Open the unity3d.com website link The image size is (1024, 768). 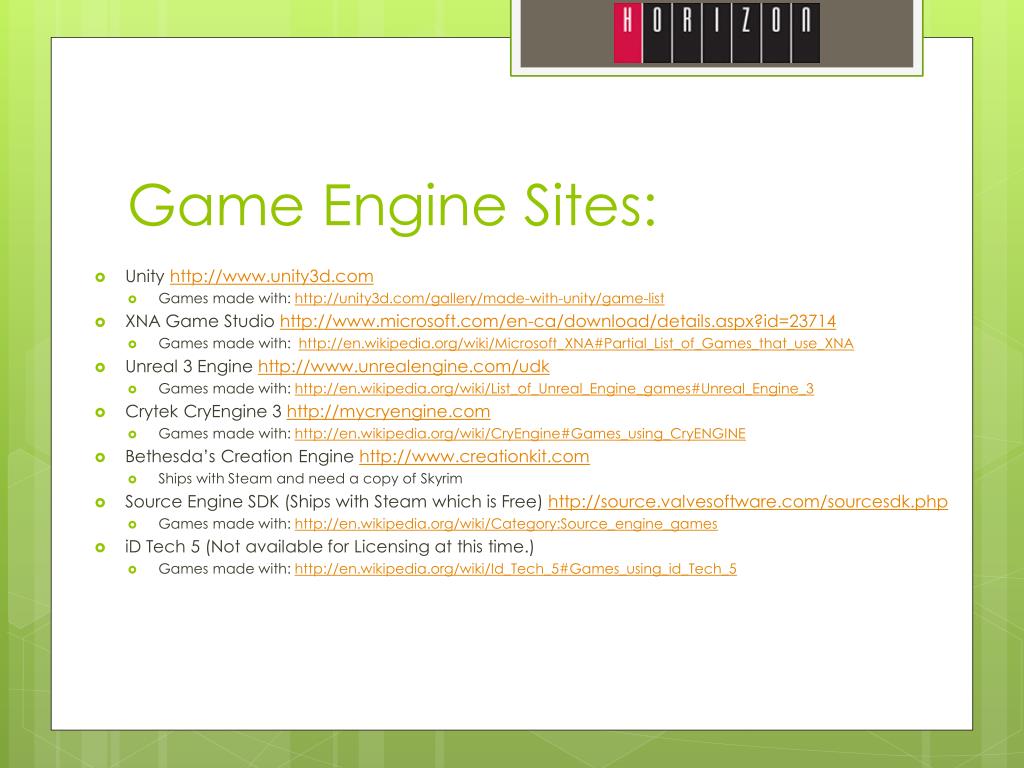click(x=272, y=276)
